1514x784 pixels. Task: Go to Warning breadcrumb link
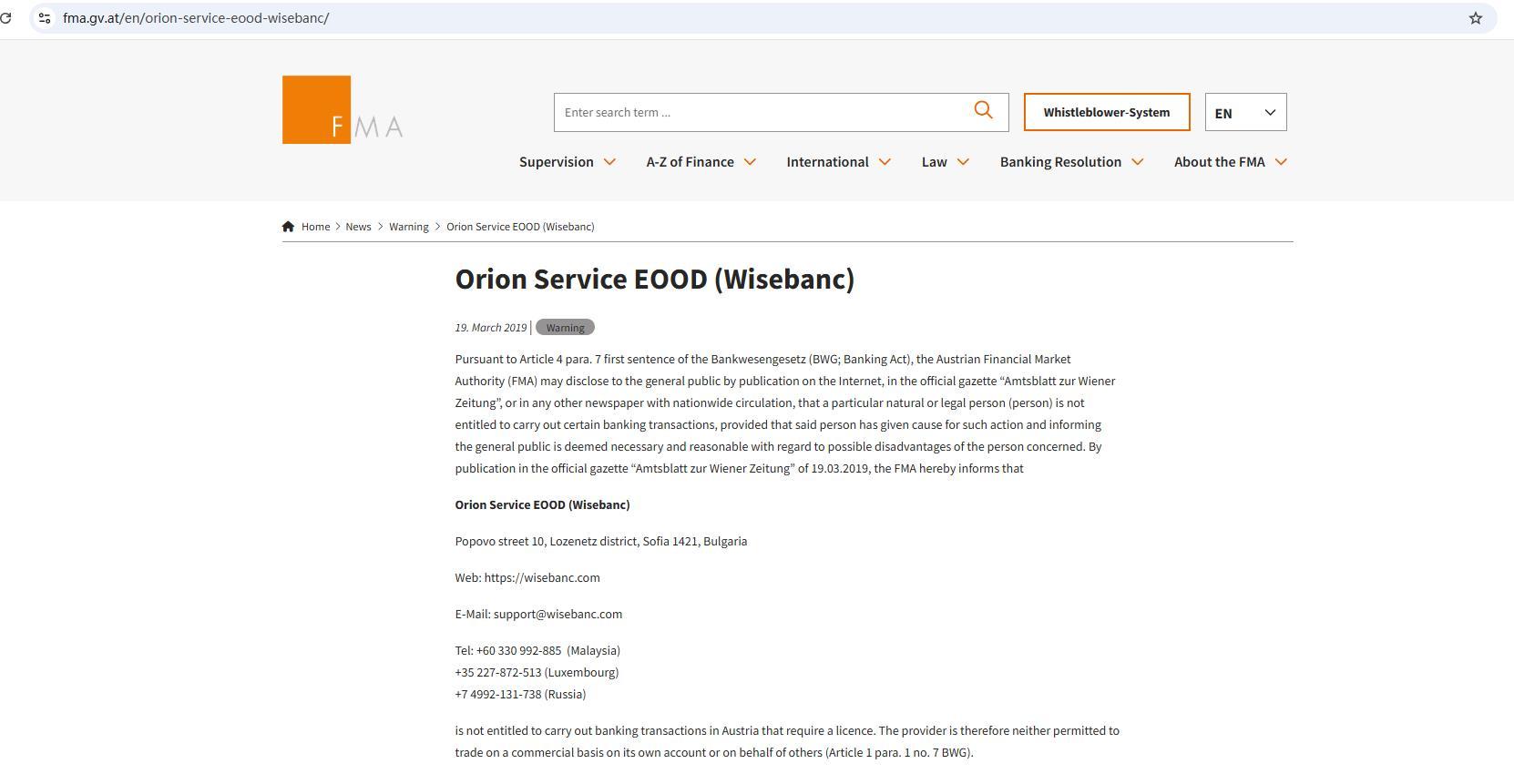pyautogui.click(x=409, y=227)
